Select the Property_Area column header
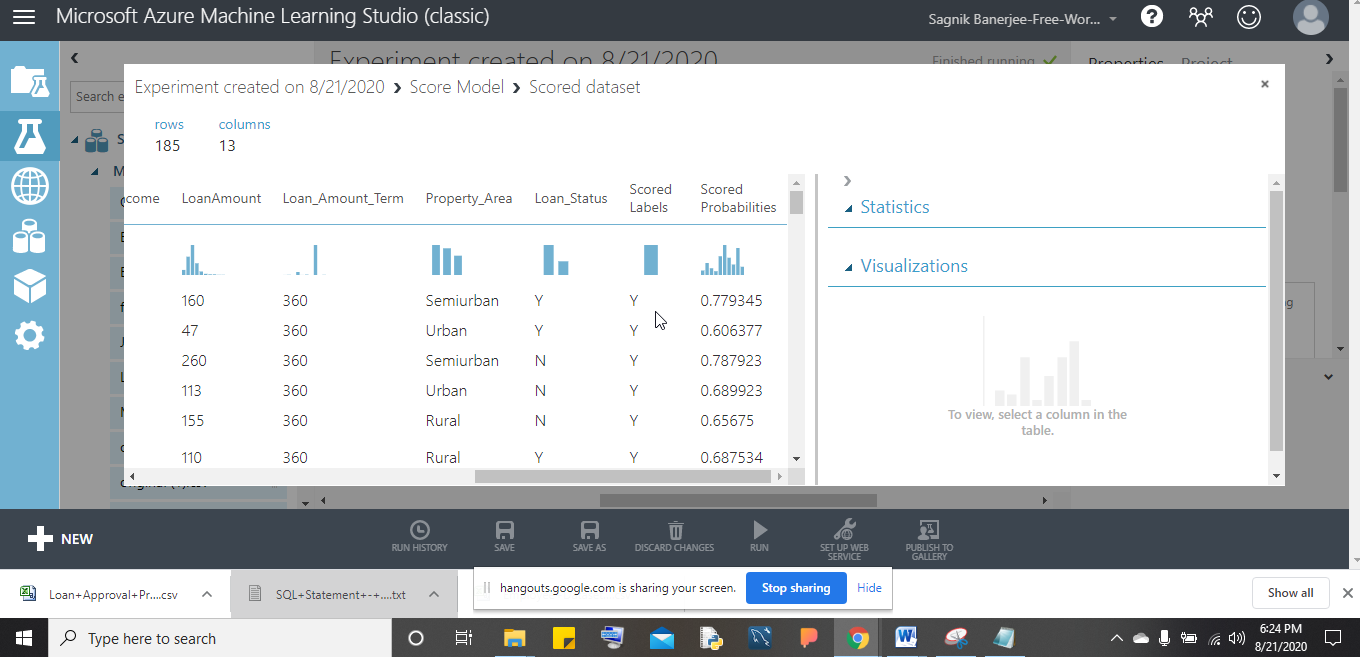 click(469, 198)
